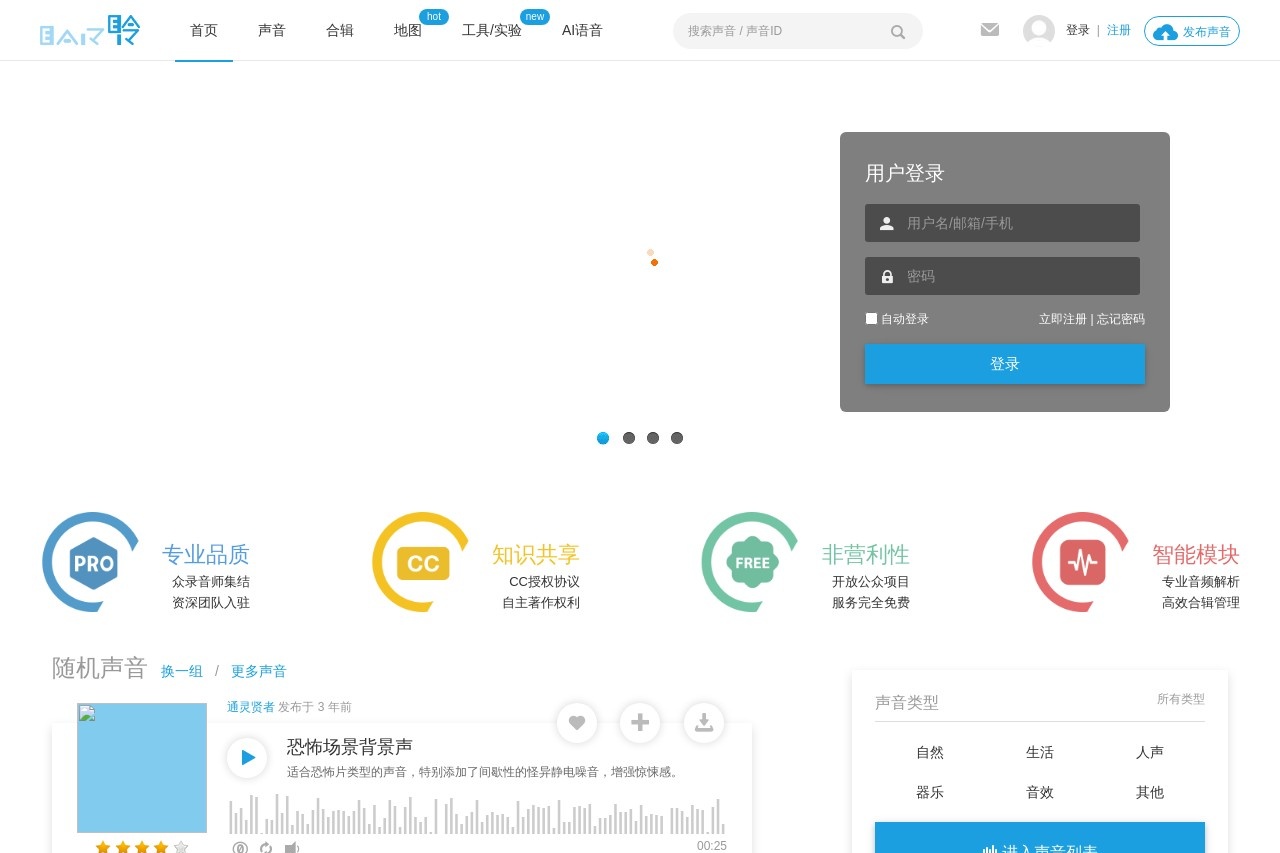Open 立即注册 registration link
1280x853 pixels.
(1062, 319)
